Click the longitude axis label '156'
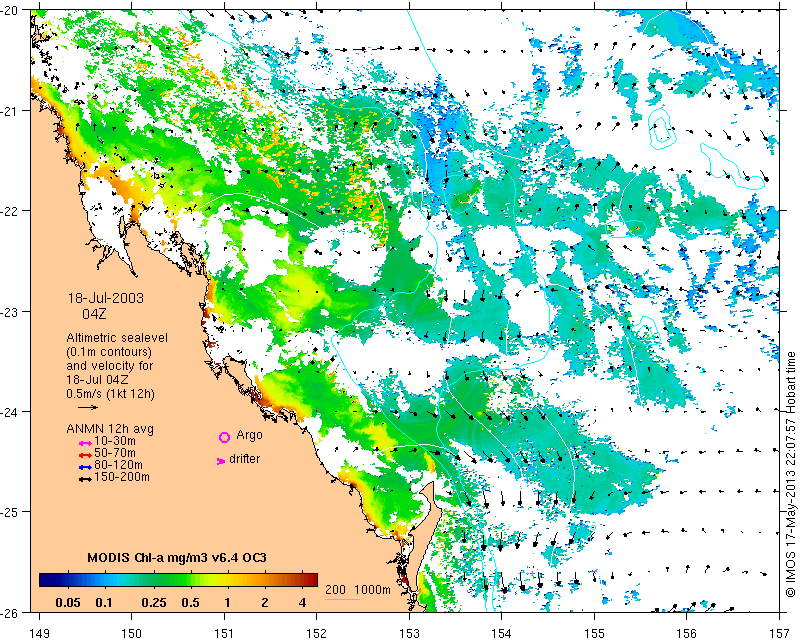Screen dimensions: 800x640 click(x=687, y=633)
